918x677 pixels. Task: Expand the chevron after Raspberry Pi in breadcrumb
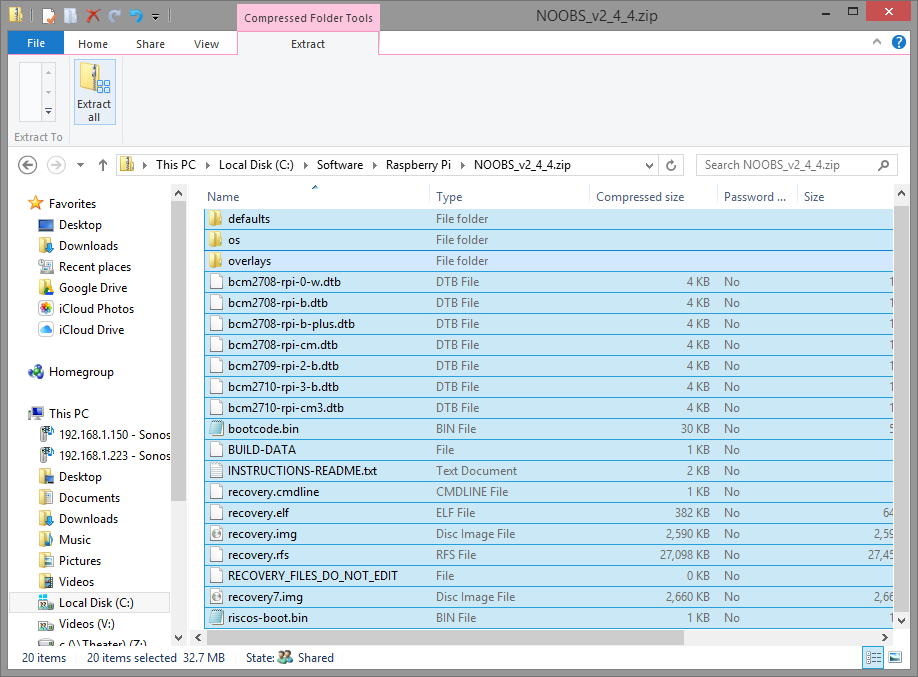point(463,166)
